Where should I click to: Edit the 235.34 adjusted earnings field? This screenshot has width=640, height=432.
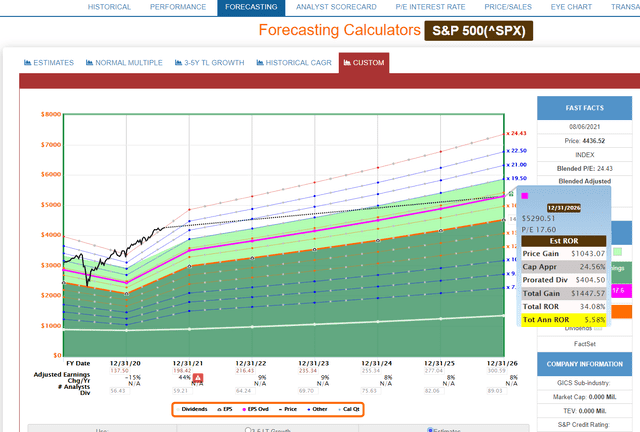click(x=308, y=371)
